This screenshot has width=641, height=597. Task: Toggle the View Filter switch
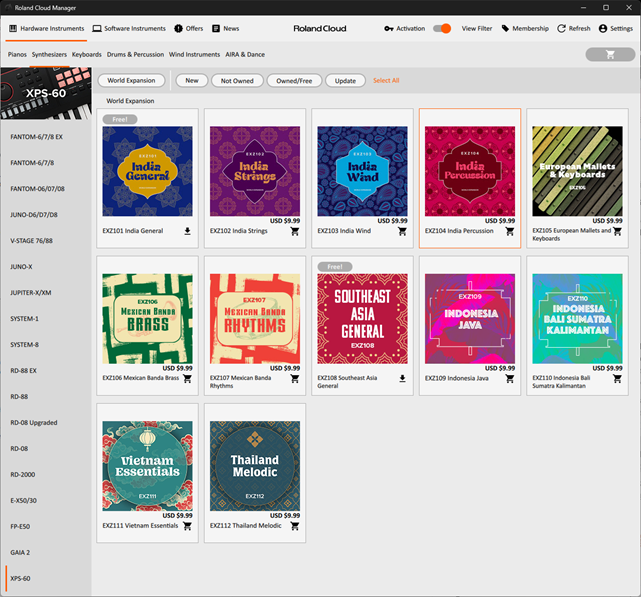[x=442, y=29]
